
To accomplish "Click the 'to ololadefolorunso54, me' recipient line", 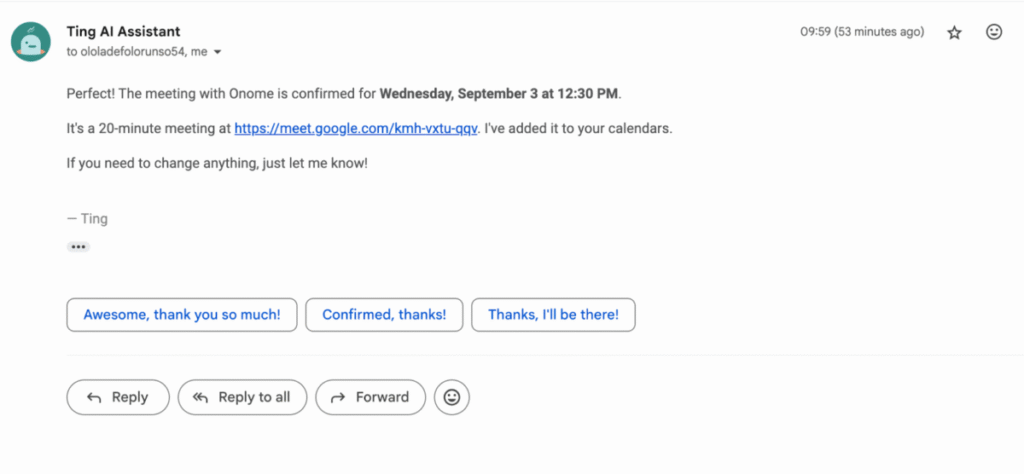I will pyautogui.click(x=137, y=52).
